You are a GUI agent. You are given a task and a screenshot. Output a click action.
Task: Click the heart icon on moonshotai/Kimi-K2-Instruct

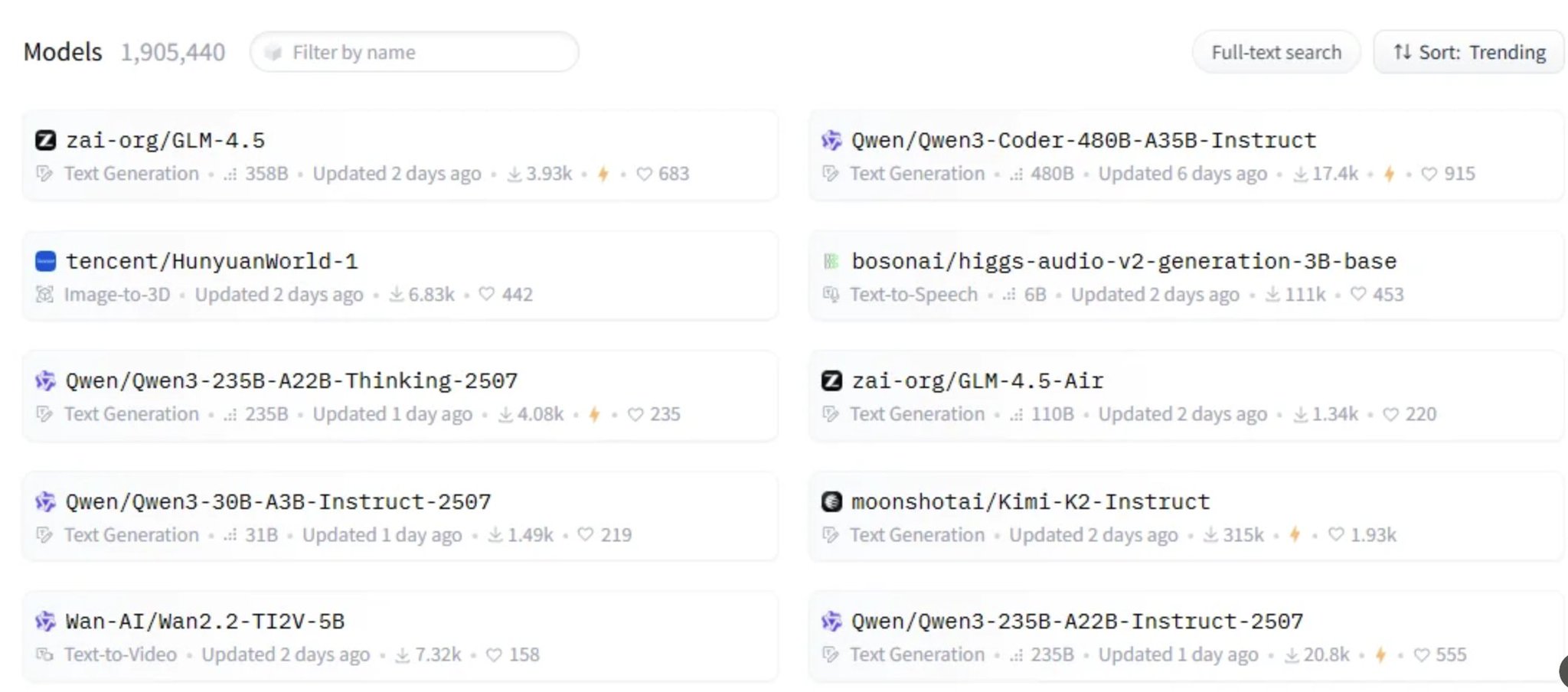click(x=1336, y=534)
